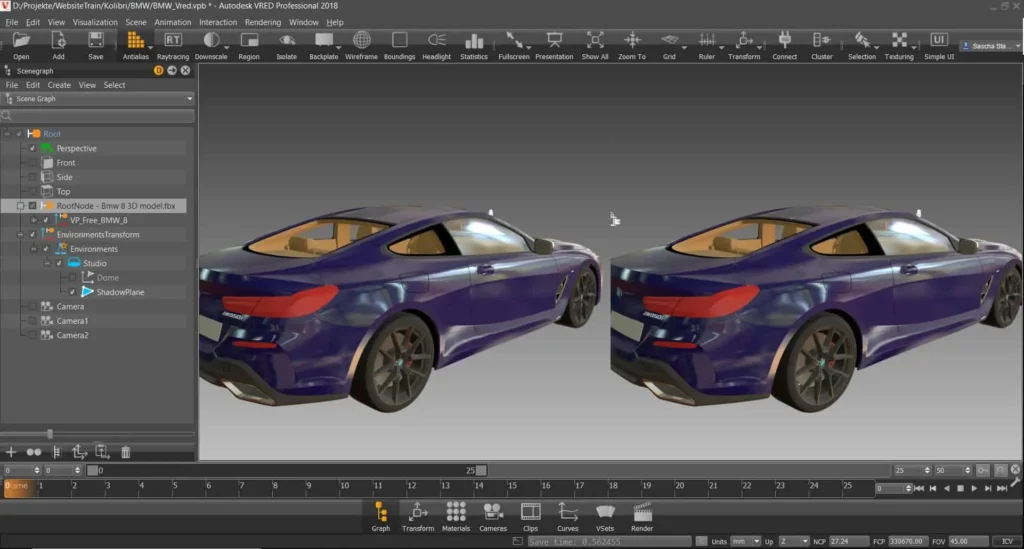The width and height of the screenshot is (1024, 549).
Task: Start Presentation mode
Action: coord(554,40)
